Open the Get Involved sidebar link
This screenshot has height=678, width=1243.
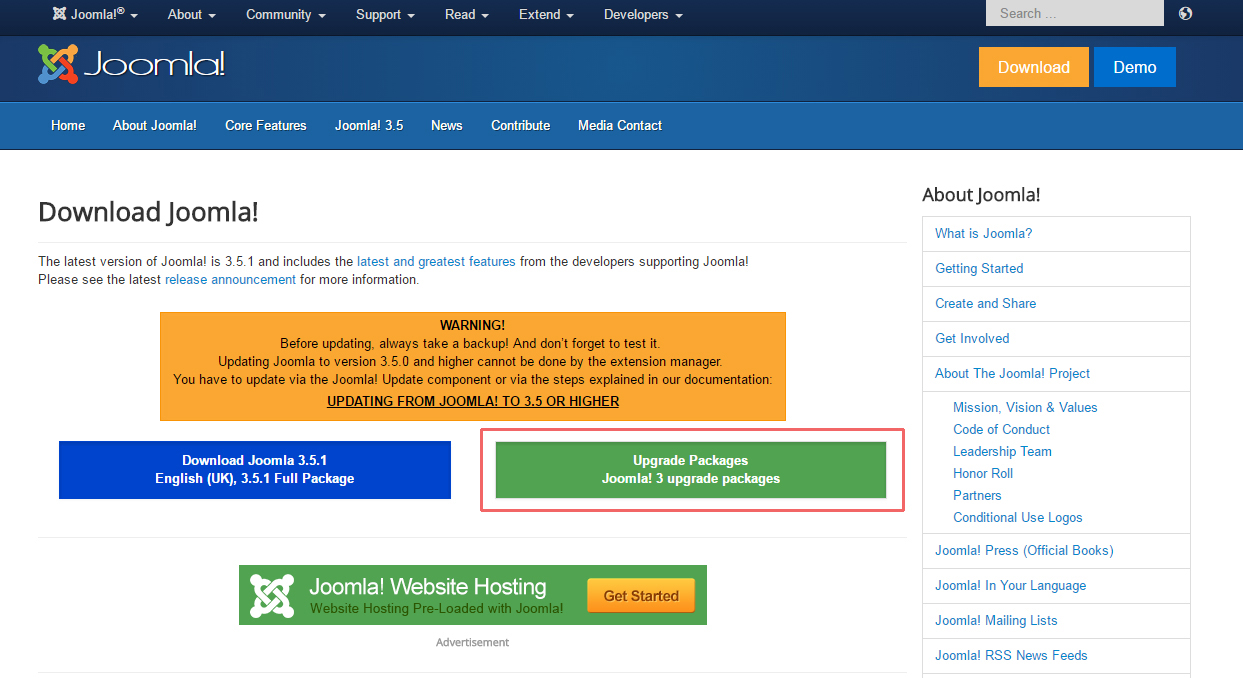[972, 338]
